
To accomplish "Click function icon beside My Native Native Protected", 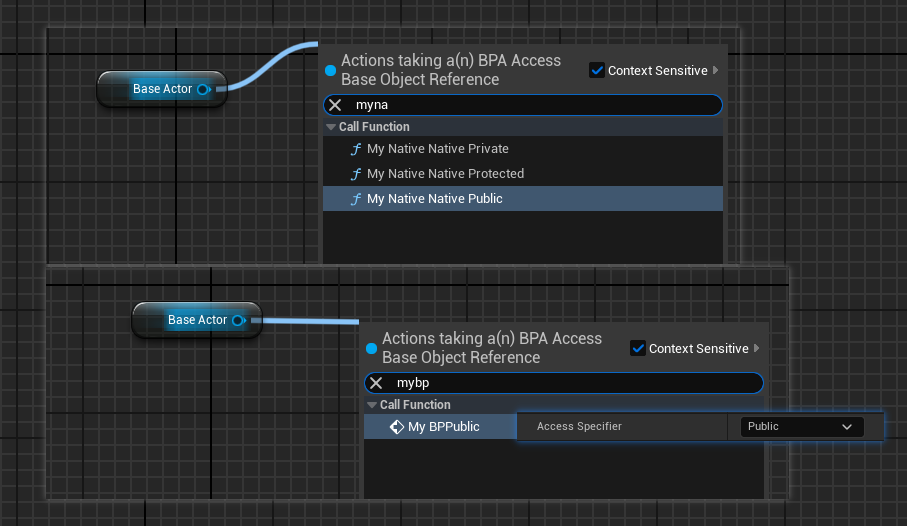I will coord(355,174).
